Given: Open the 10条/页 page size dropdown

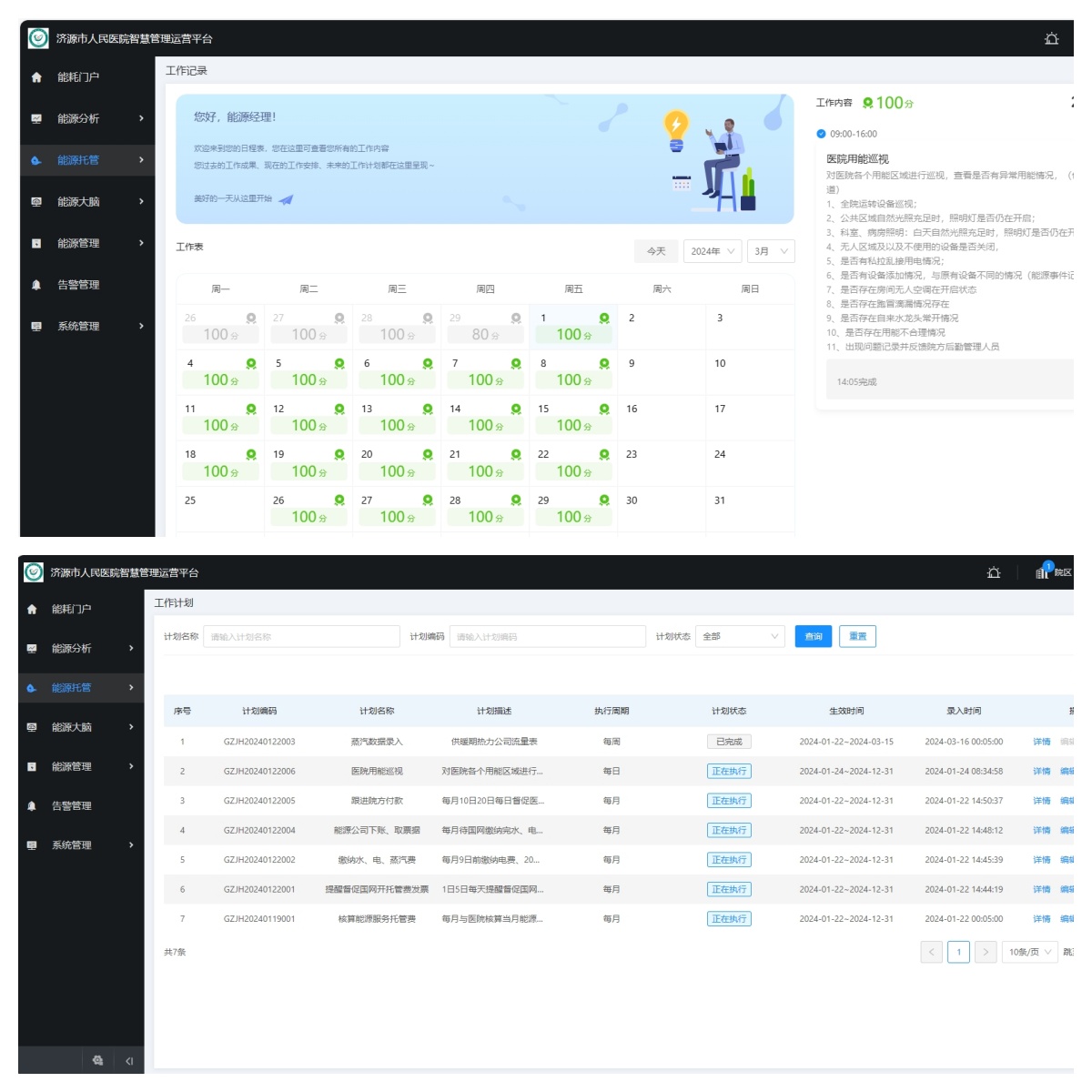Looking at the screenshot, I should [1030, 952].
